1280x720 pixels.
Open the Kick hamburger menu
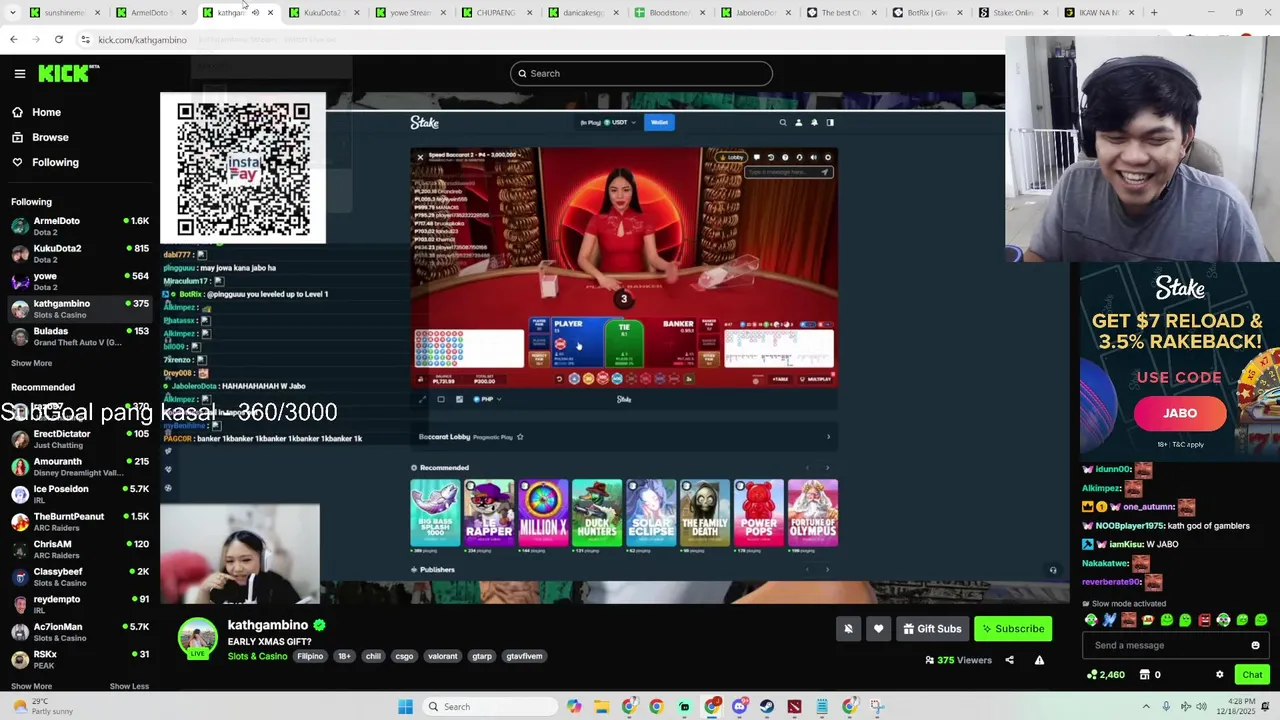pos(19,73)
